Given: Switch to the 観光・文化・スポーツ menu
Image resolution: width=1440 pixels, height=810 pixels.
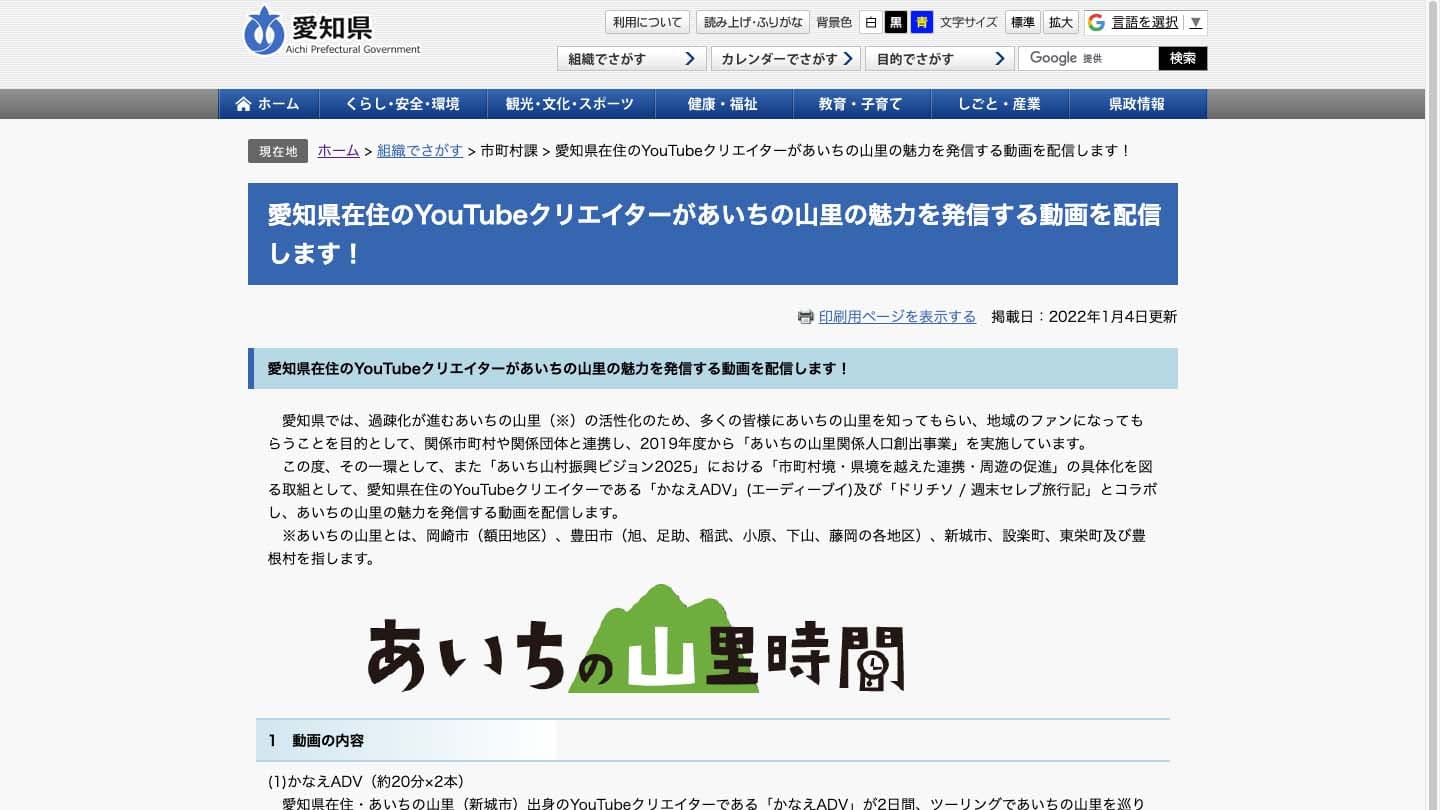Looking at the screenshot, I should click(568, 103).
